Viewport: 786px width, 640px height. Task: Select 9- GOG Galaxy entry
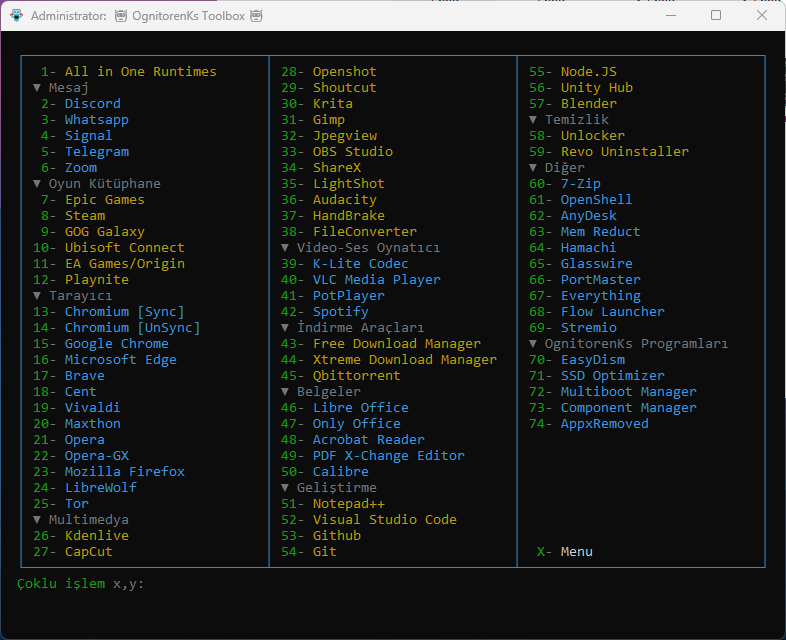click(93, 232)
